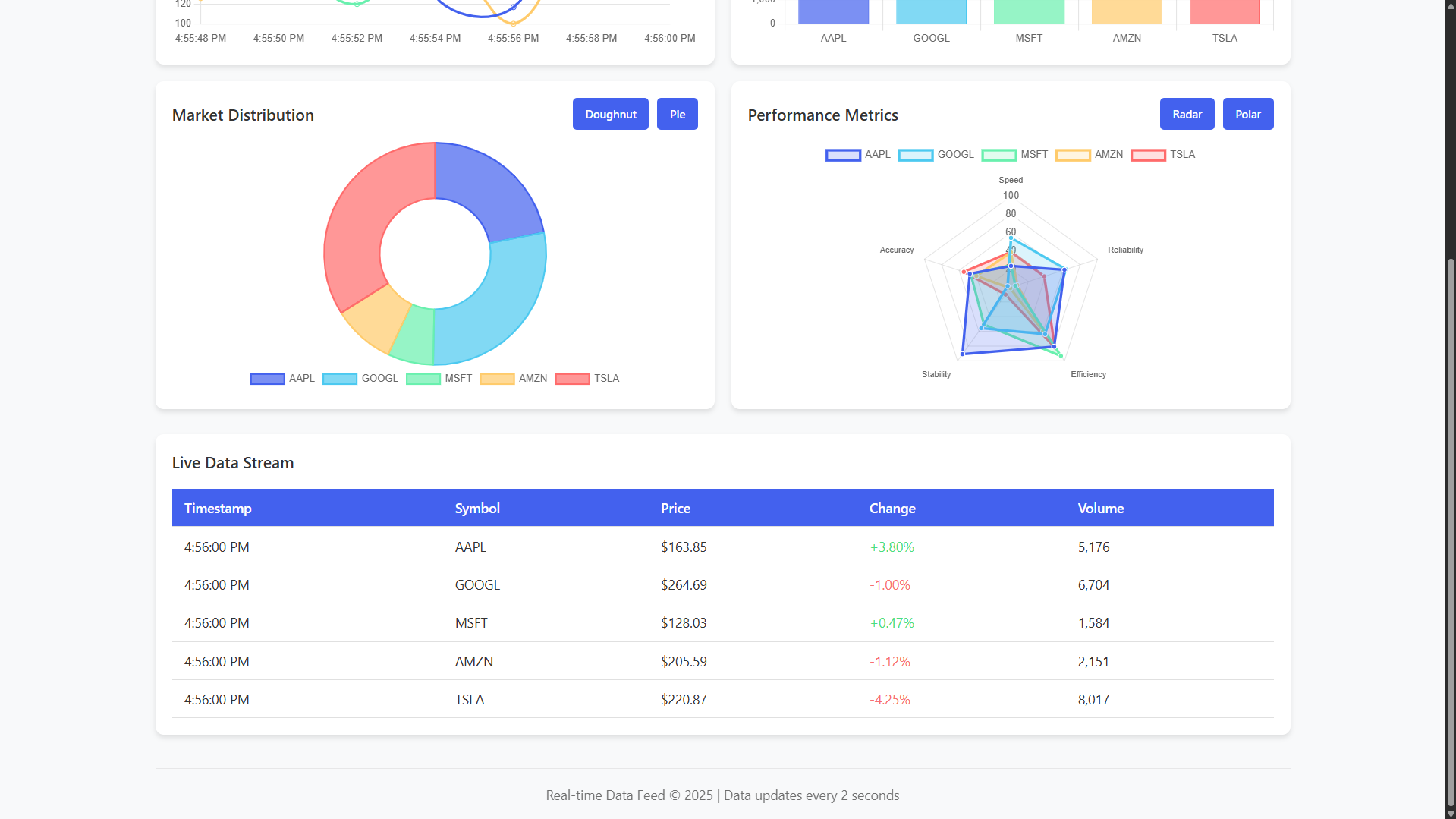
Task: Toggle MSFT legend swatch in Market Distribution
Action: (x=423, y=379)
